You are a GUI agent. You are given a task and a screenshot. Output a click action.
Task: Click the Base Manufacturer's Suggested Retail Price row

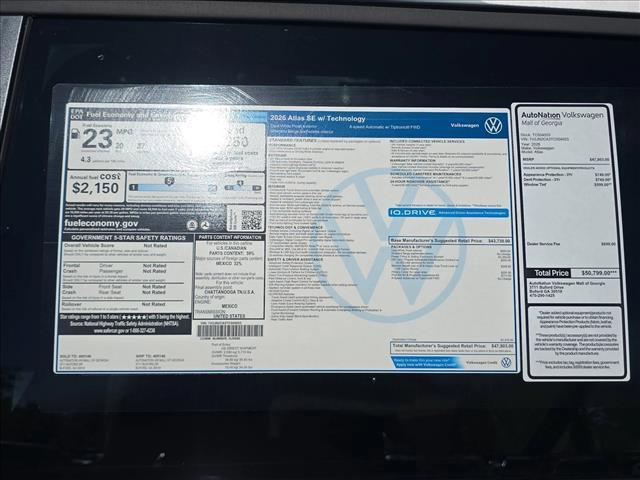click(450, 241)
